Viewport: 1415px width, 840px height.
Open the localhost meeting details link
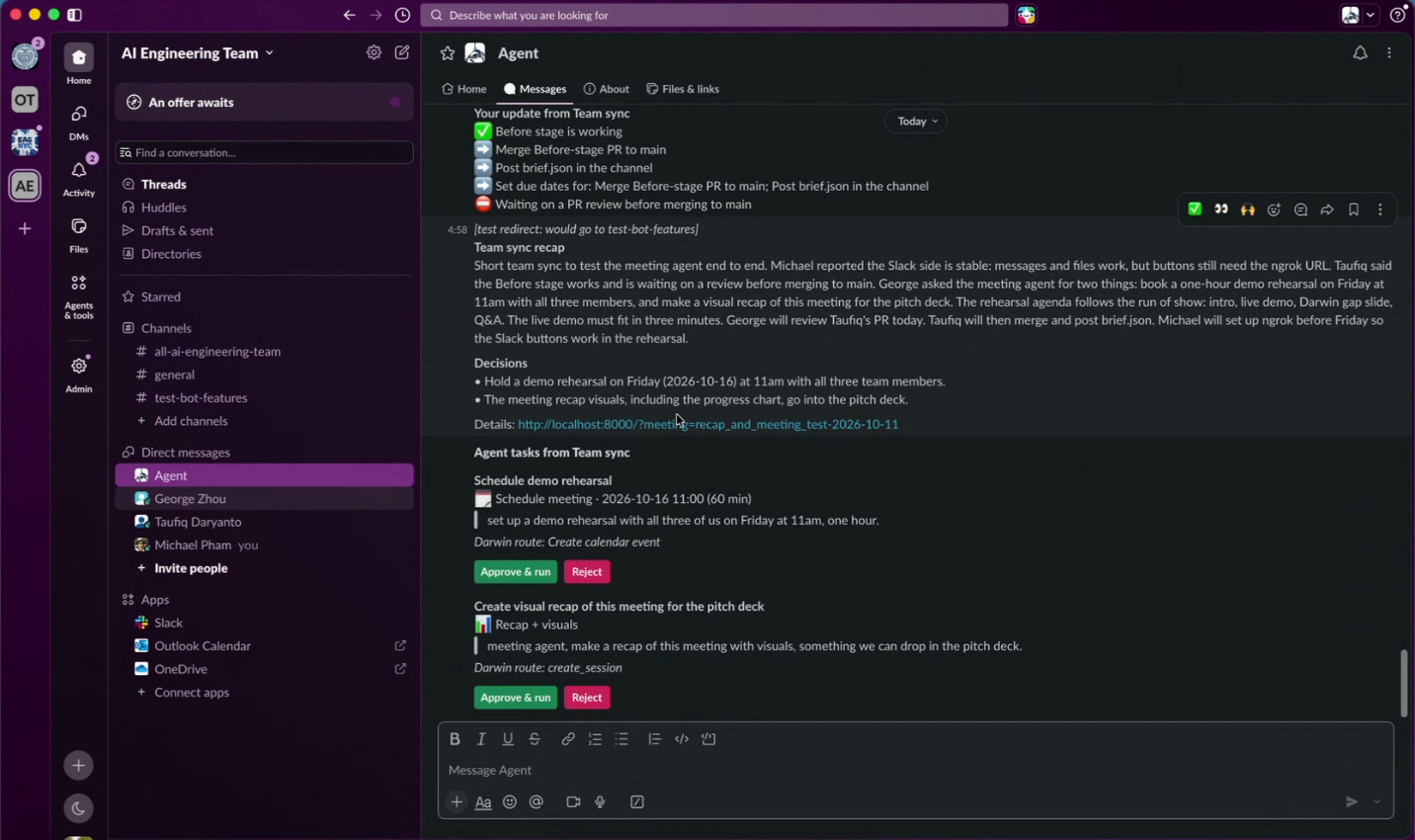click(708, 425)
